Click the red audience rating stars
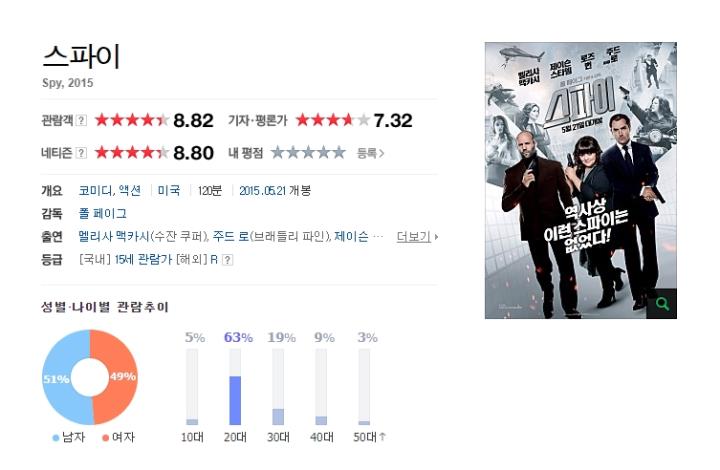 click(x=132, y=120)
